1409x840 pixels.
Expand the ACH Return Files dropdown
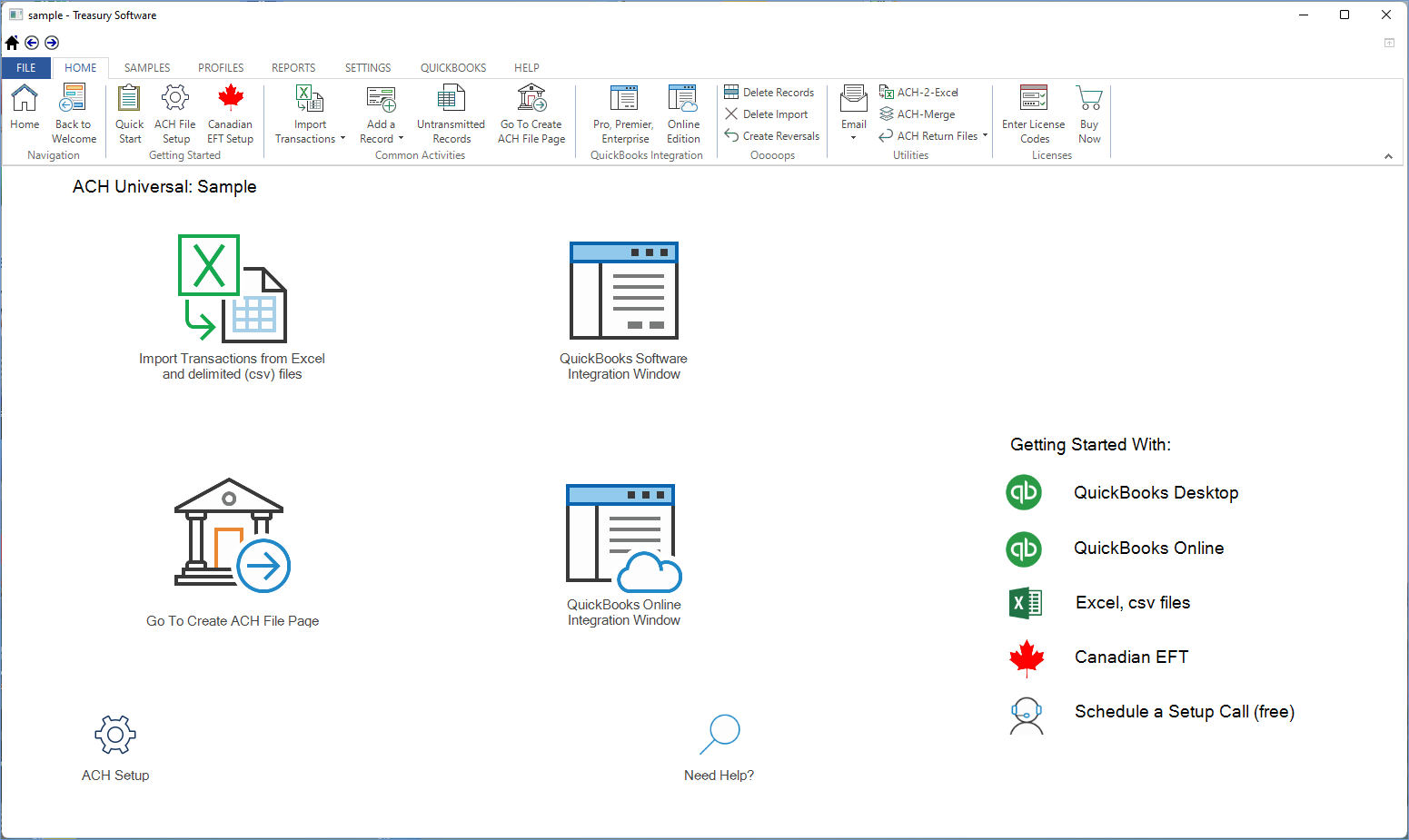[x=985, y=135]
